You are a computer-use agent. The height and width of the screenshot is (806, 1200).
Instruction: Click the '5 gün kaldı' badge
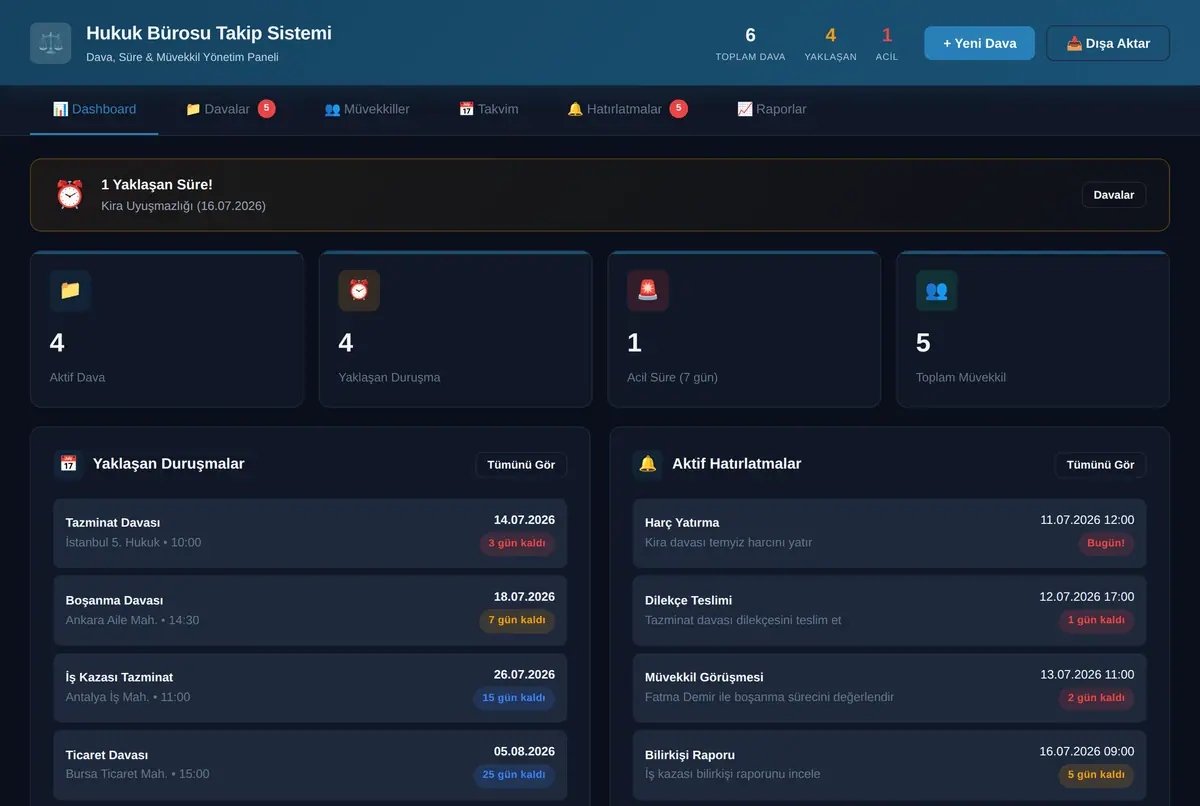1097,775
